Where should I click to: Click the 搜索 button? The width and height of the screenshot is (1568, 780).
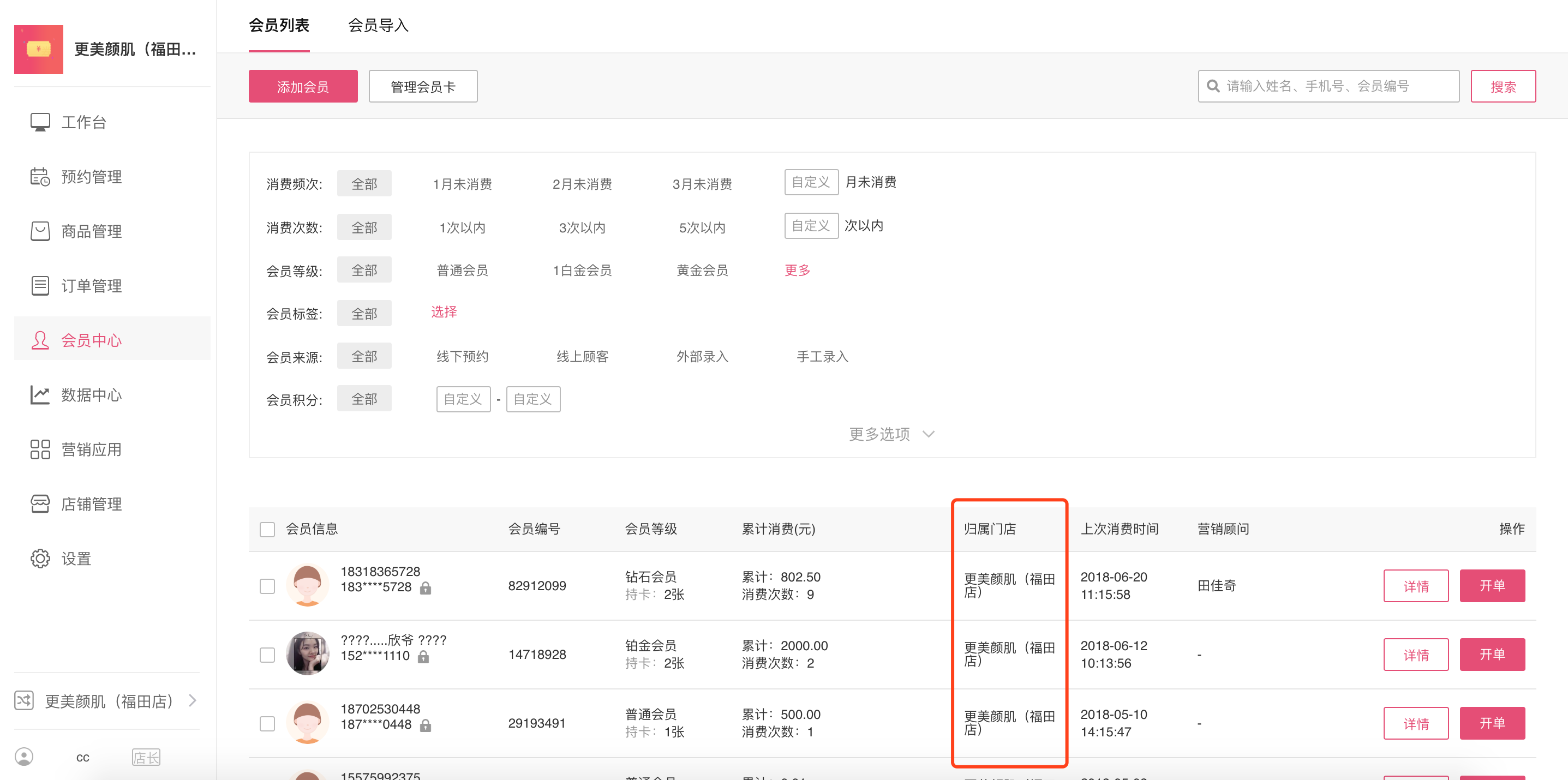click(x=1504, y=86)
